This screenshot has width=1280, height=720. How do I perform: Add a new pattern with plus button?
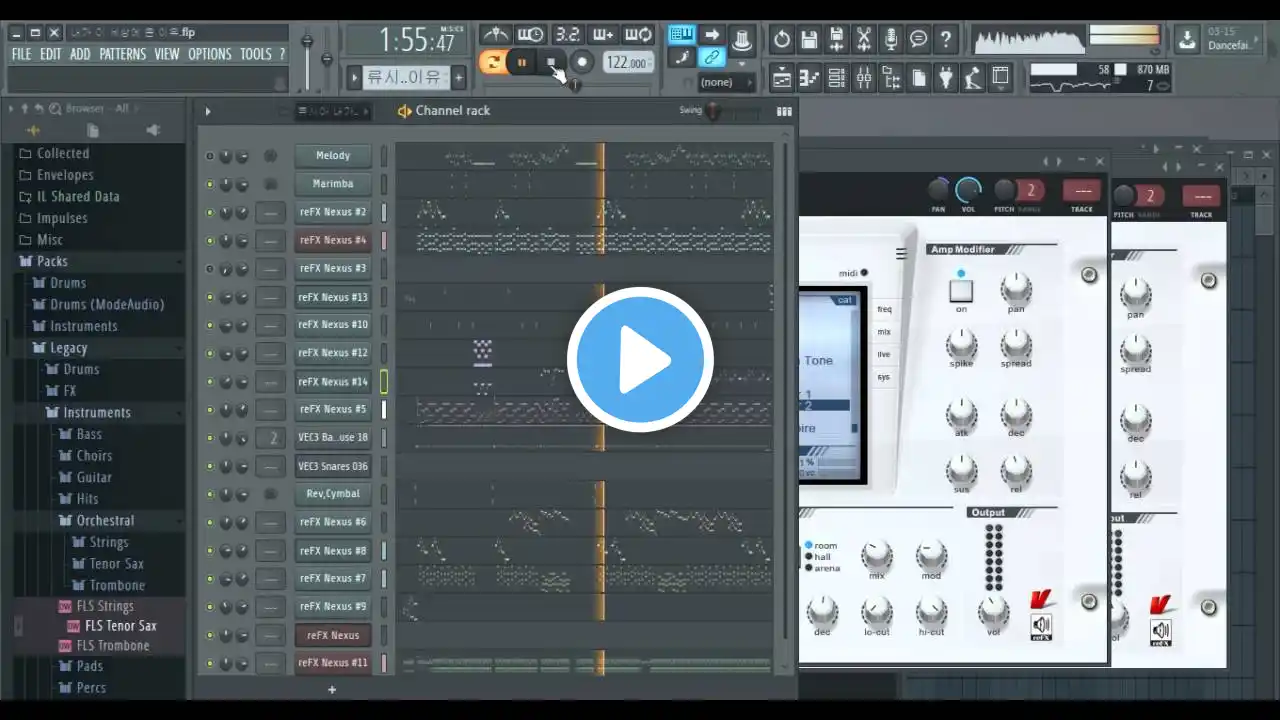459,78
